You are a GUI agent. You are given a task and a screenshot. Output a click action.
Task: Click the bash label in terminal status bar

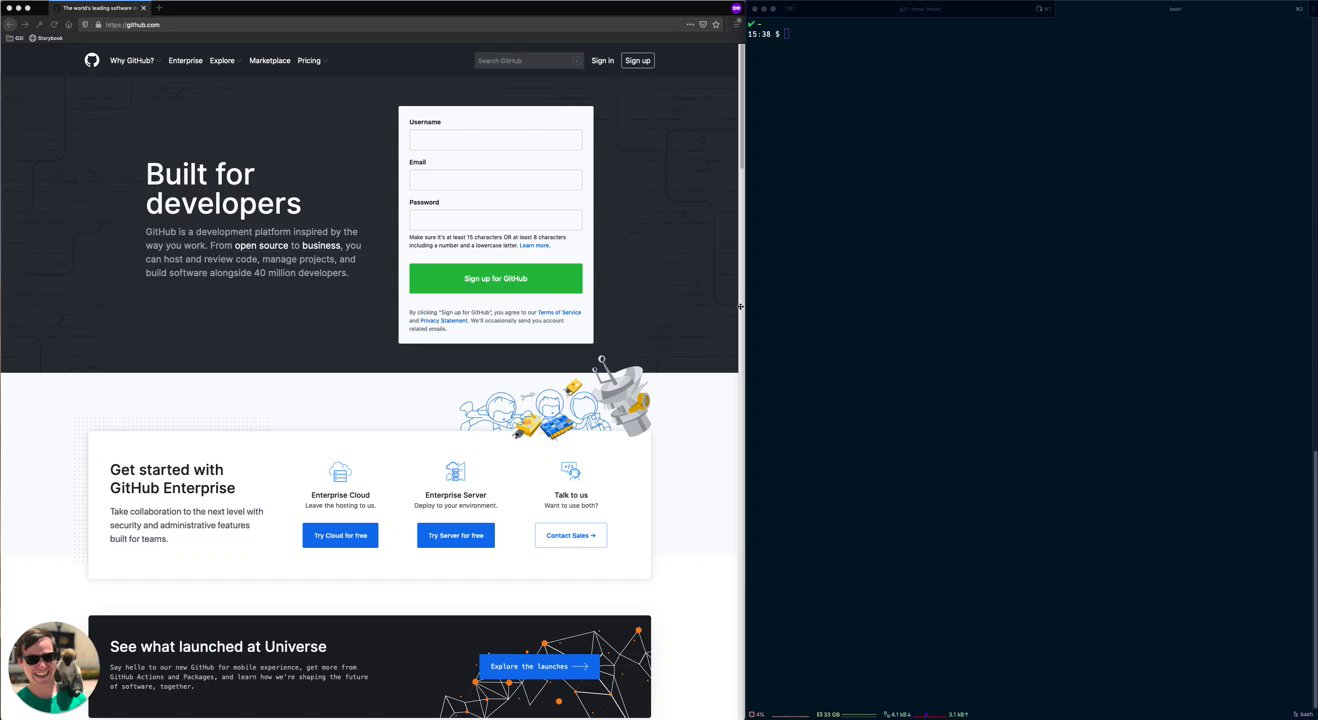pyautogui.click(x=1303, y=714)
